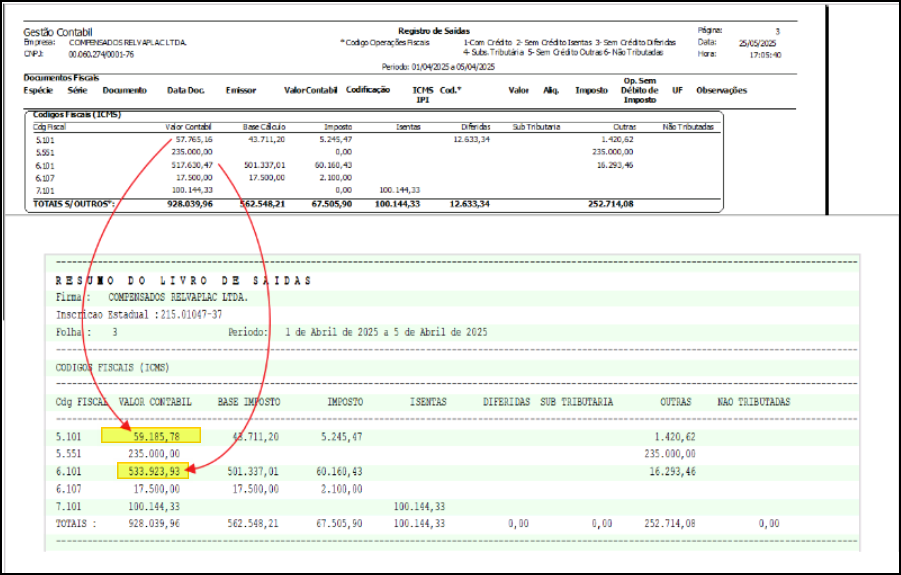Click the 'Data Doc.' column header
Viewport: 901px width, 575px height.
coord(186,90)
